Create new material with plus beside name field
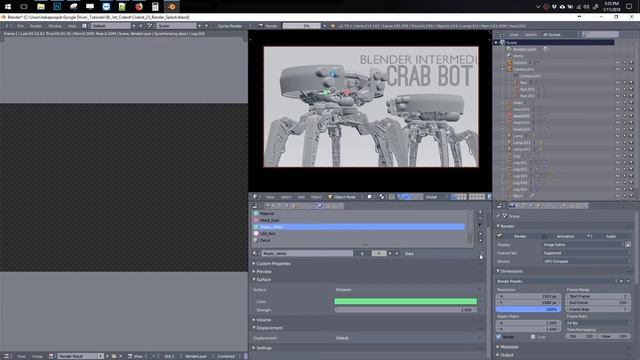This screenshot has height=360, width=640. coord(390,253)
